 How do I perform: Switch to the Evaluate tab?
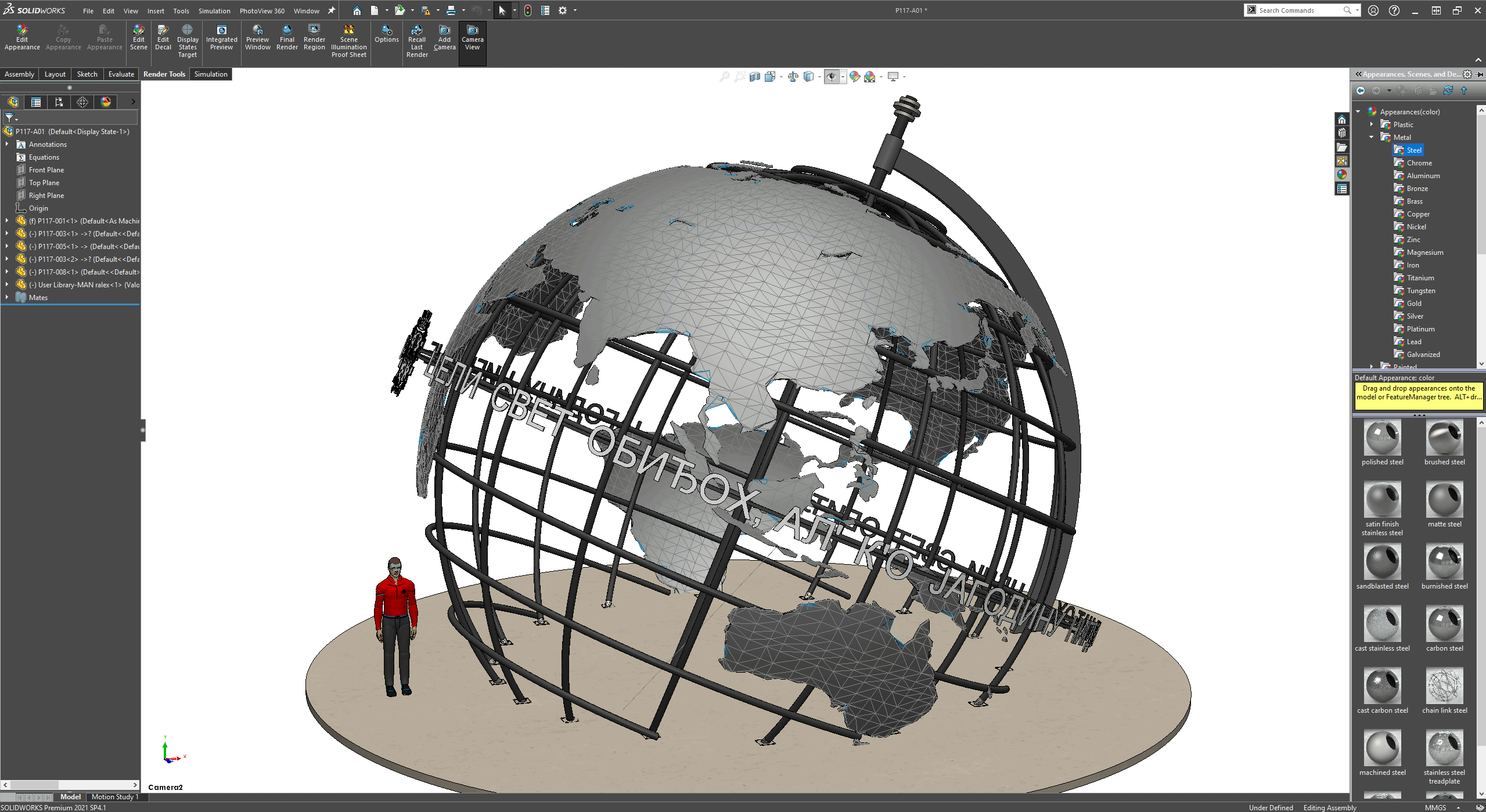(x=121, y=74)
